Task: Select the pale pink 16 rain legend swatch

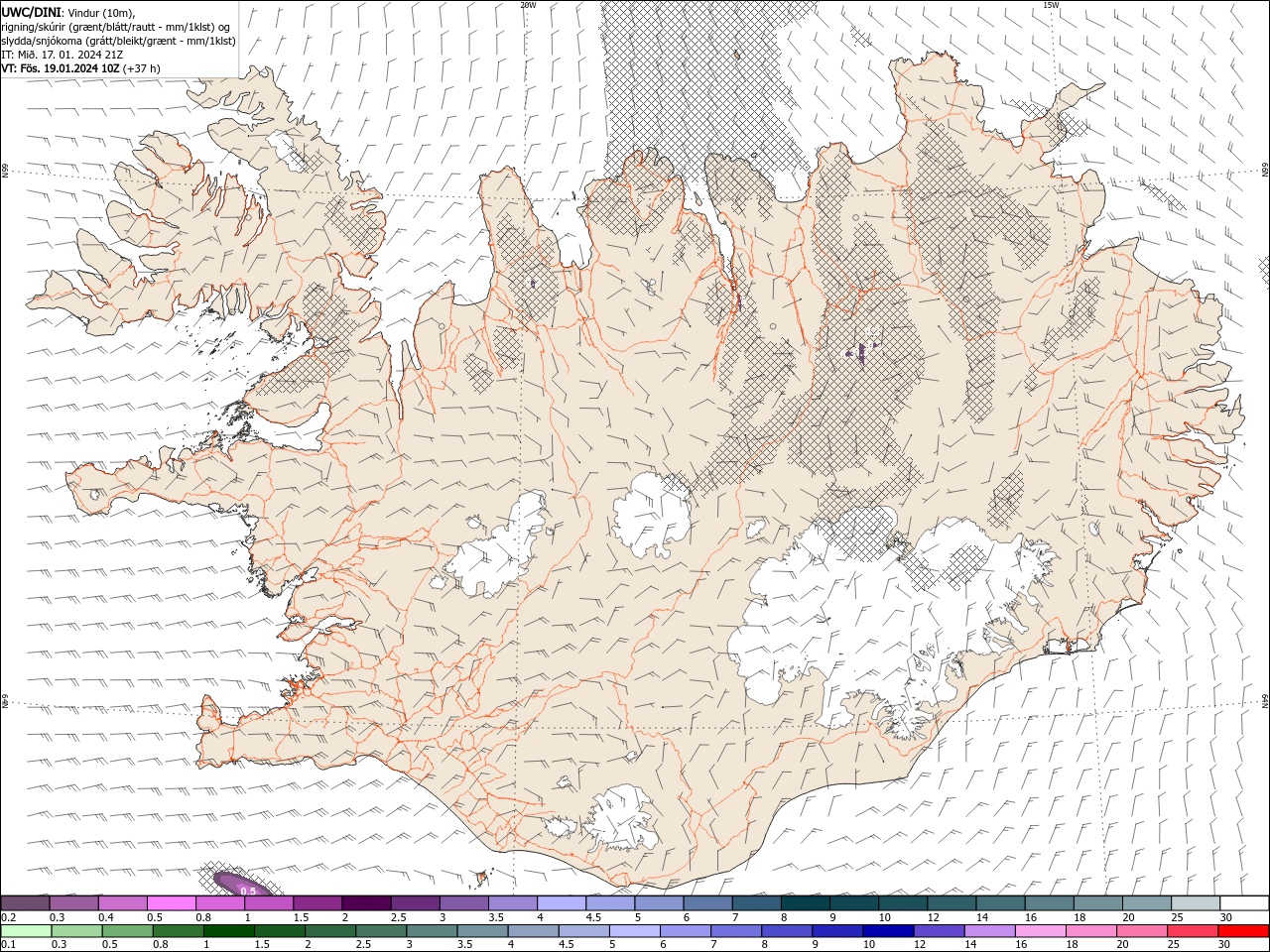Action: pyautogui.click(x=1040, y=931)
